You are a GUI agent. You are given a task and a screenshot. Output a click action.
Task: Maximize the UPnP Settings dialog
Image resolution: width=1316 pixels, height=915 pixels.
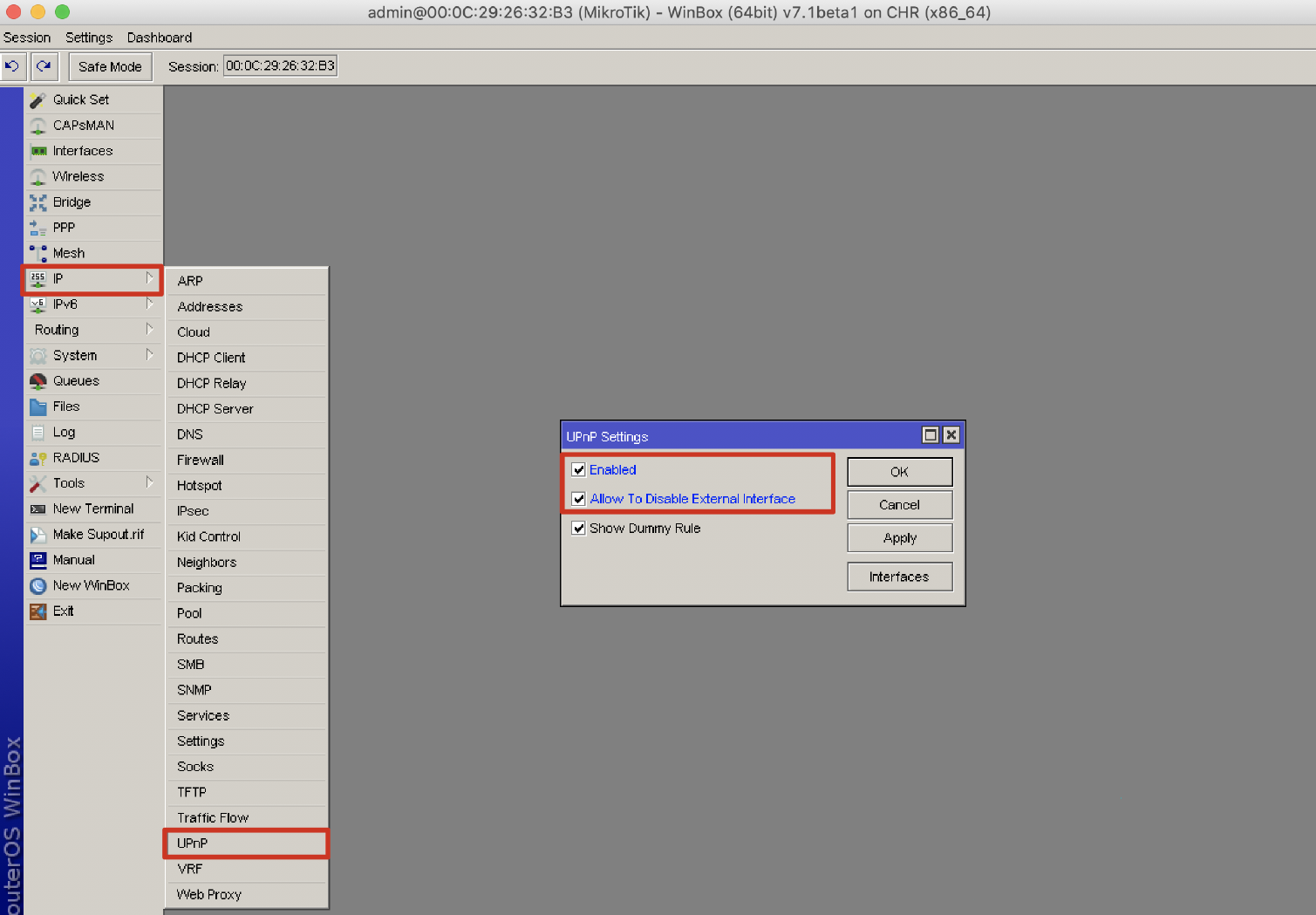931,435
